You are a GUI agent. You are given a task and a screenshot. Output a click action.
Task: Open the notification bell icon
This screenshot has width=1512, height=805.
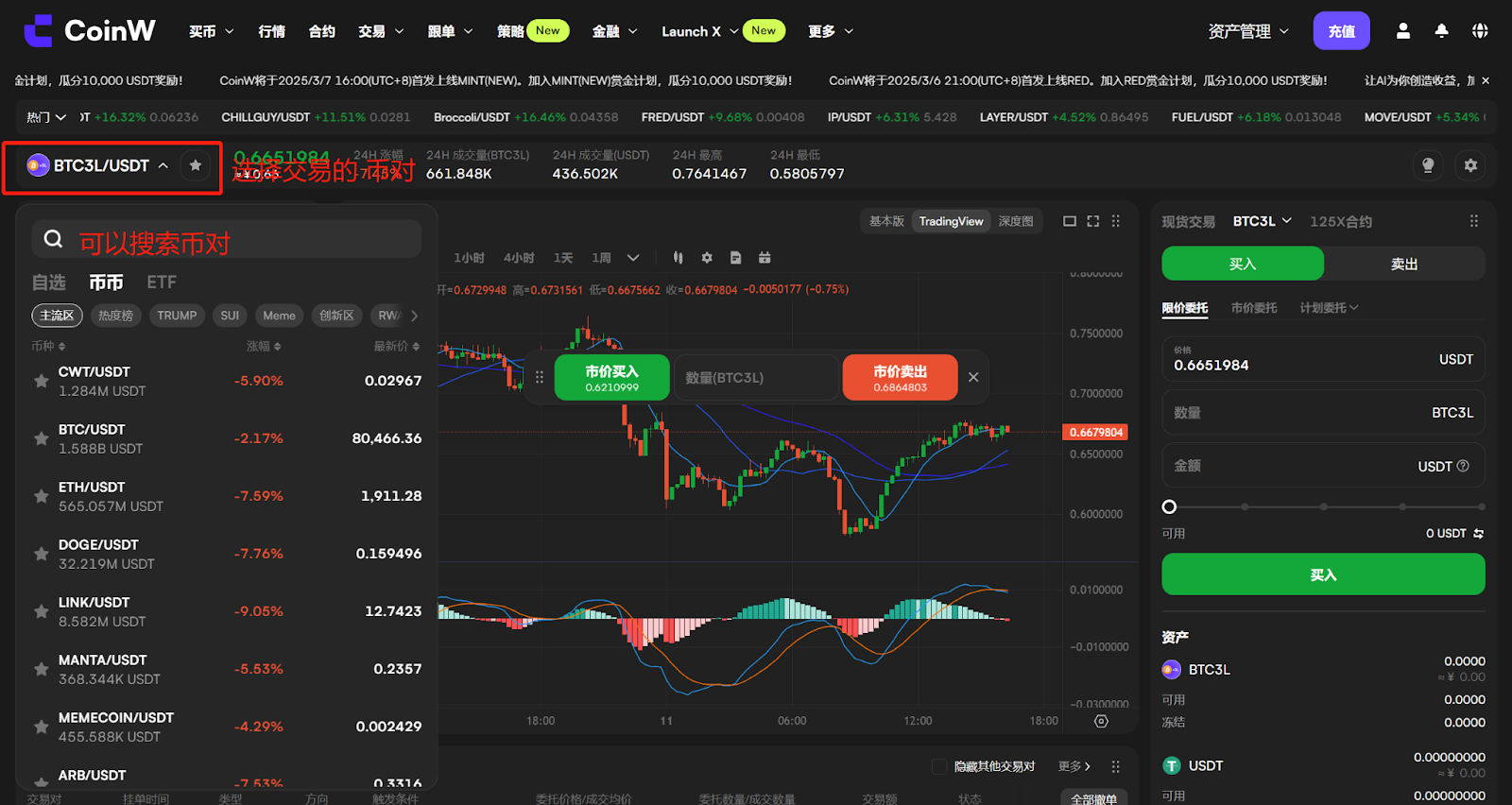click(x=1441, y=31)
